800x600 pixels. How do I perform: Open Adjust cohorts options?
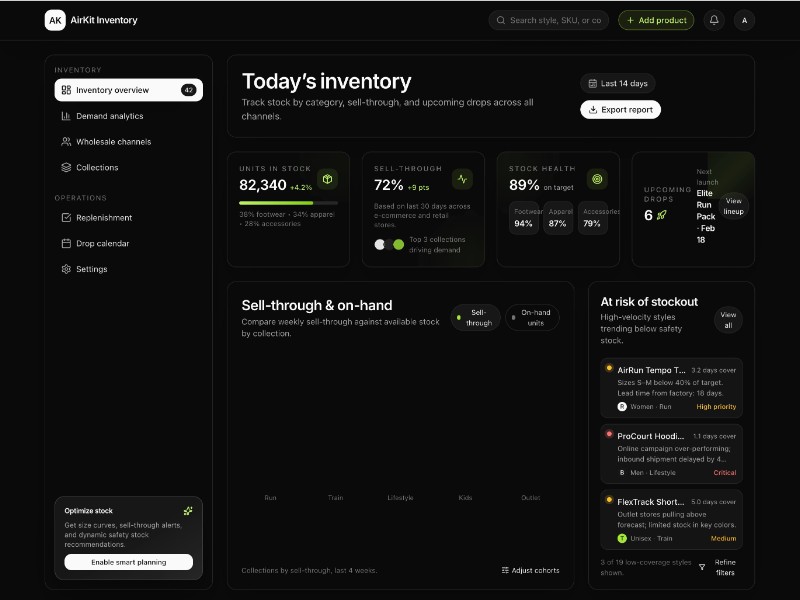[x=530, y=570]
